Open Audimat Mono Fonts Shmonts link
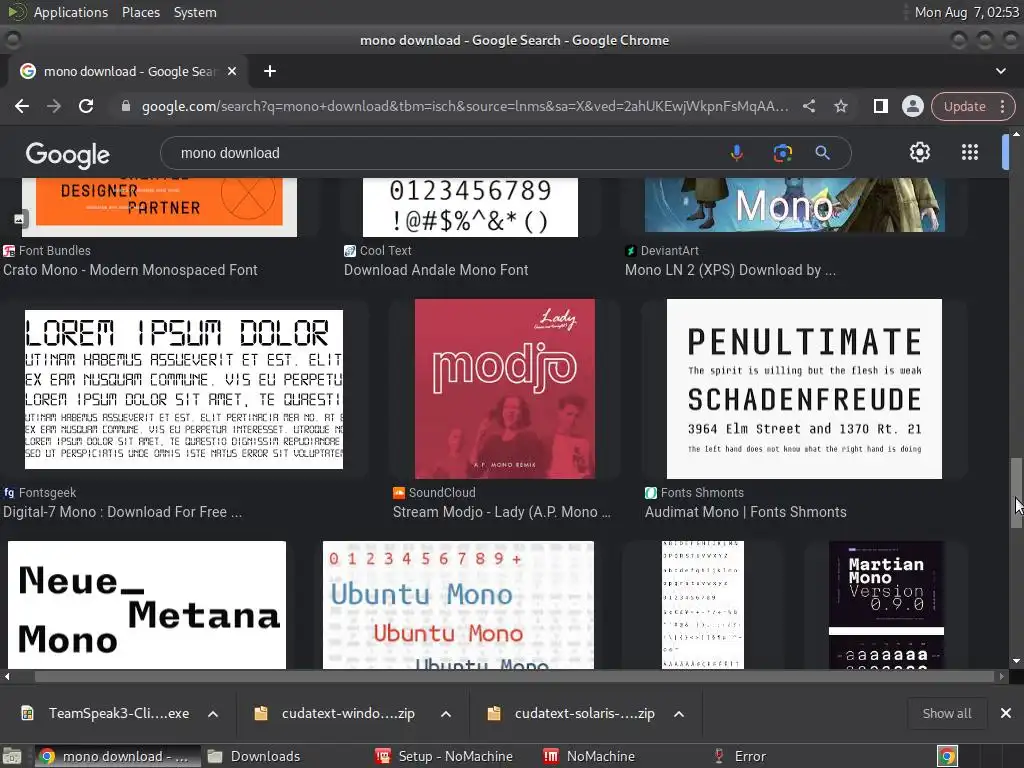The height and width of the screenshot is (768, 1024). pyautogui.click(x=745, y=512)
